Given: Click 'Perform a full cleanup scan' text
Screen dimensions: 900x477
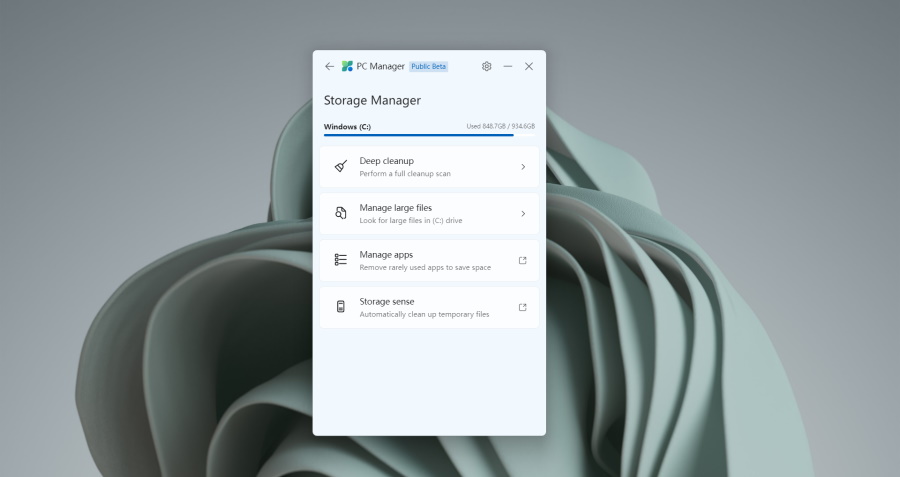Looking at the screenshot, I should coord(405,174).
